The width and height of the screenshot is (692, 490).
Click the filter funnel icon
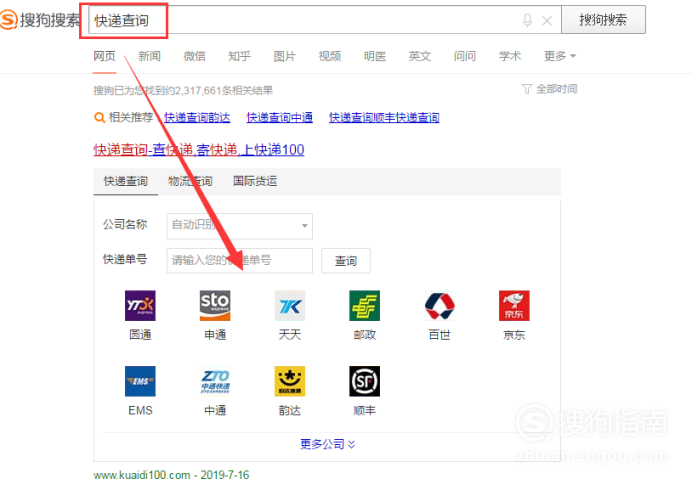[x=527, y=89]
